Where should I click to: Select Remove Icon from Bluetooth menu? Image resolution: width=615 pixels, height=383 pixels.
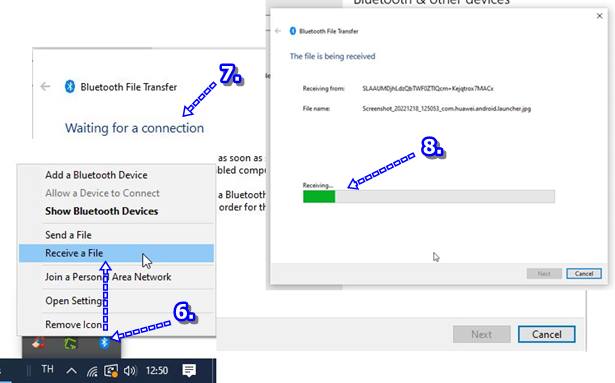coord(73,325)
